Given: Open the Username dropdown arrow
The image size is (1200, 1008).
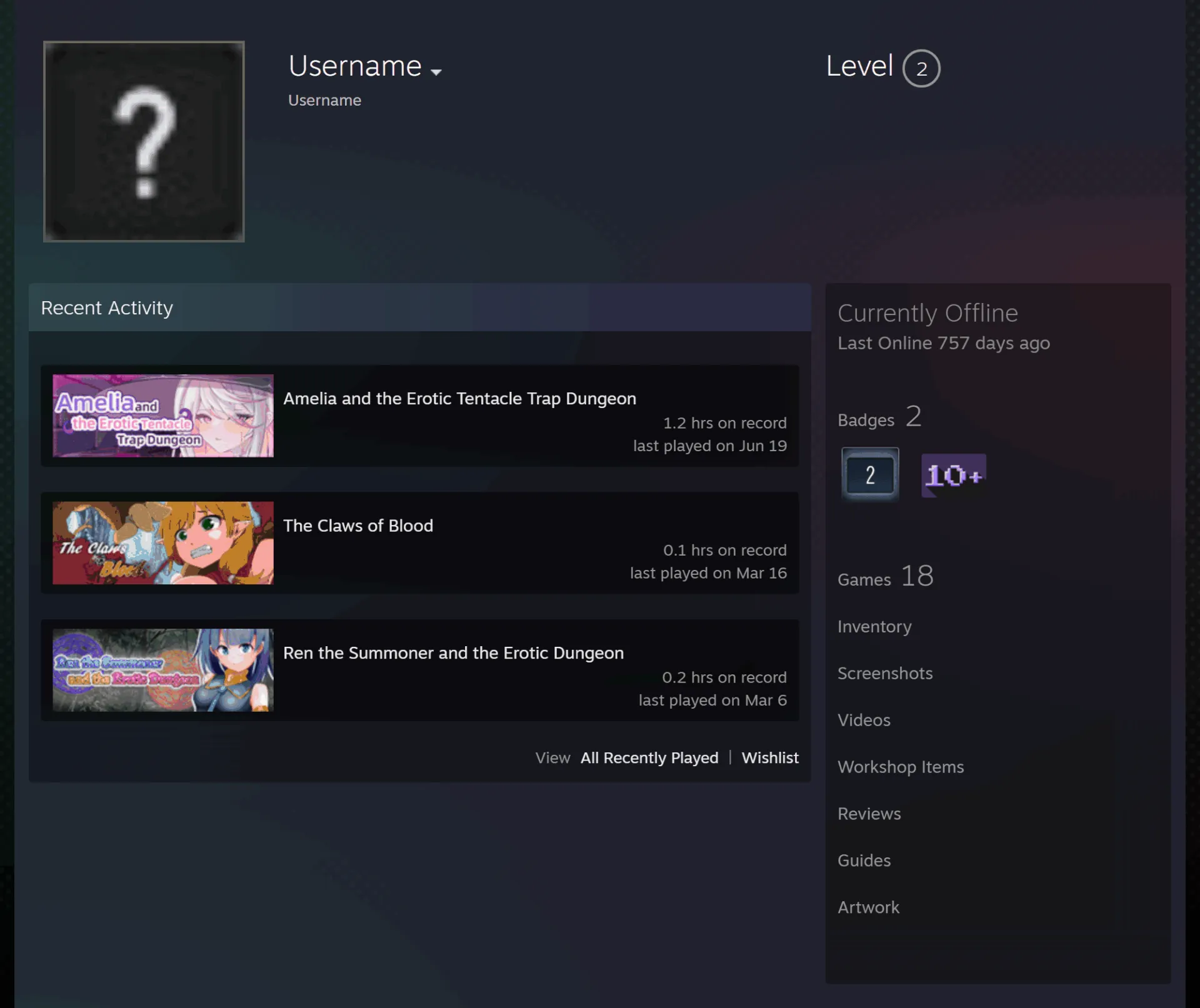Looking at the screenshot, I should click(436, 72).
